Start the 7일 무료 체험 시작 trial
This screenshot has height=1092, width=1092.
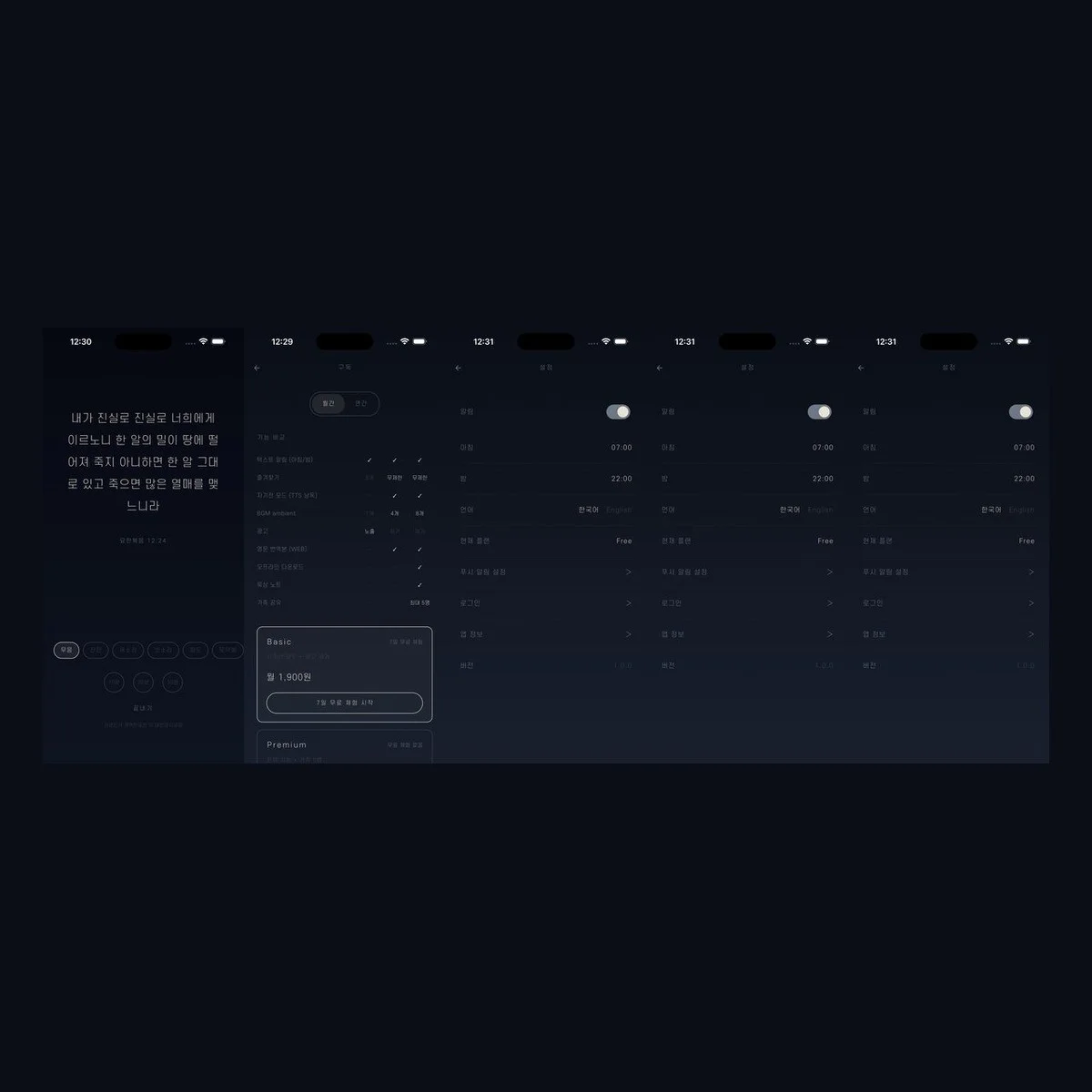(x=345, y=703)
